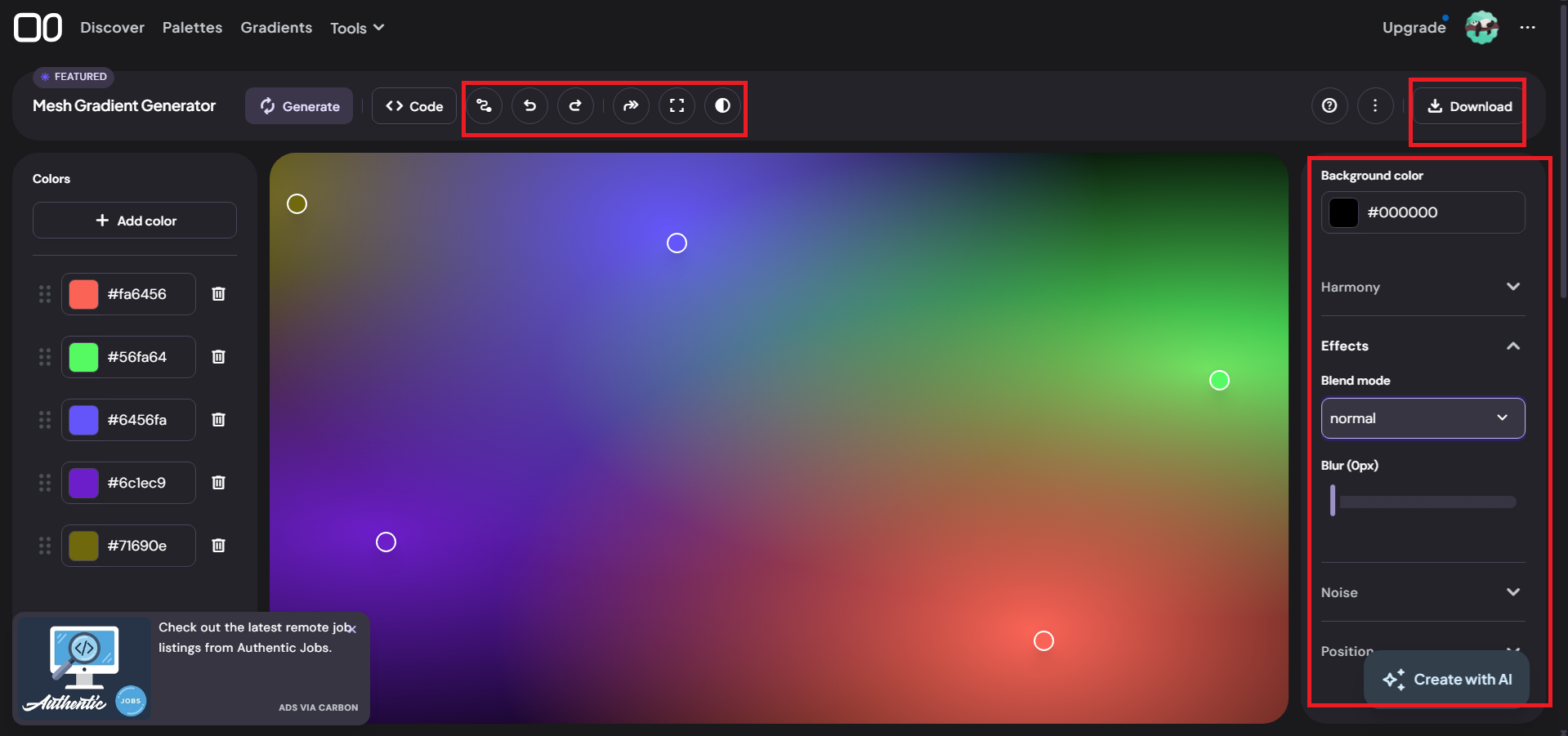Delete the #71690e color
Viewport: 1568px width, 736px height.
[218, 545]
